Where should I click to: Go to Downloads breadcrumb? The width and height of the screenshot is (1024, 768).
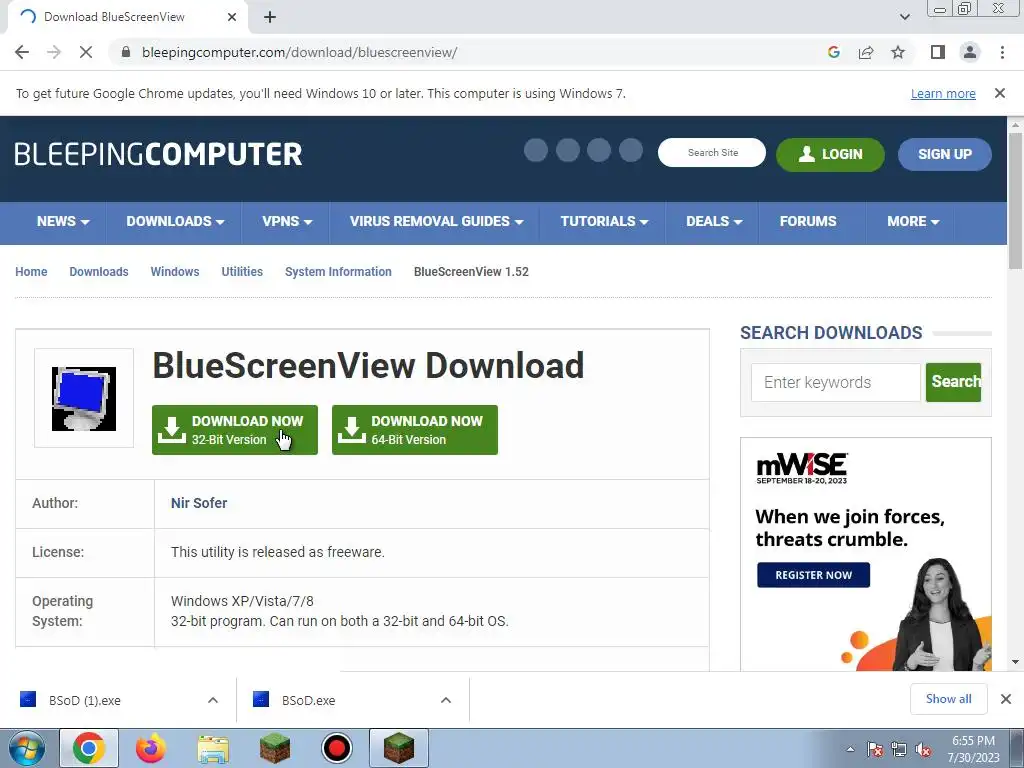click(x=99, y=272)
